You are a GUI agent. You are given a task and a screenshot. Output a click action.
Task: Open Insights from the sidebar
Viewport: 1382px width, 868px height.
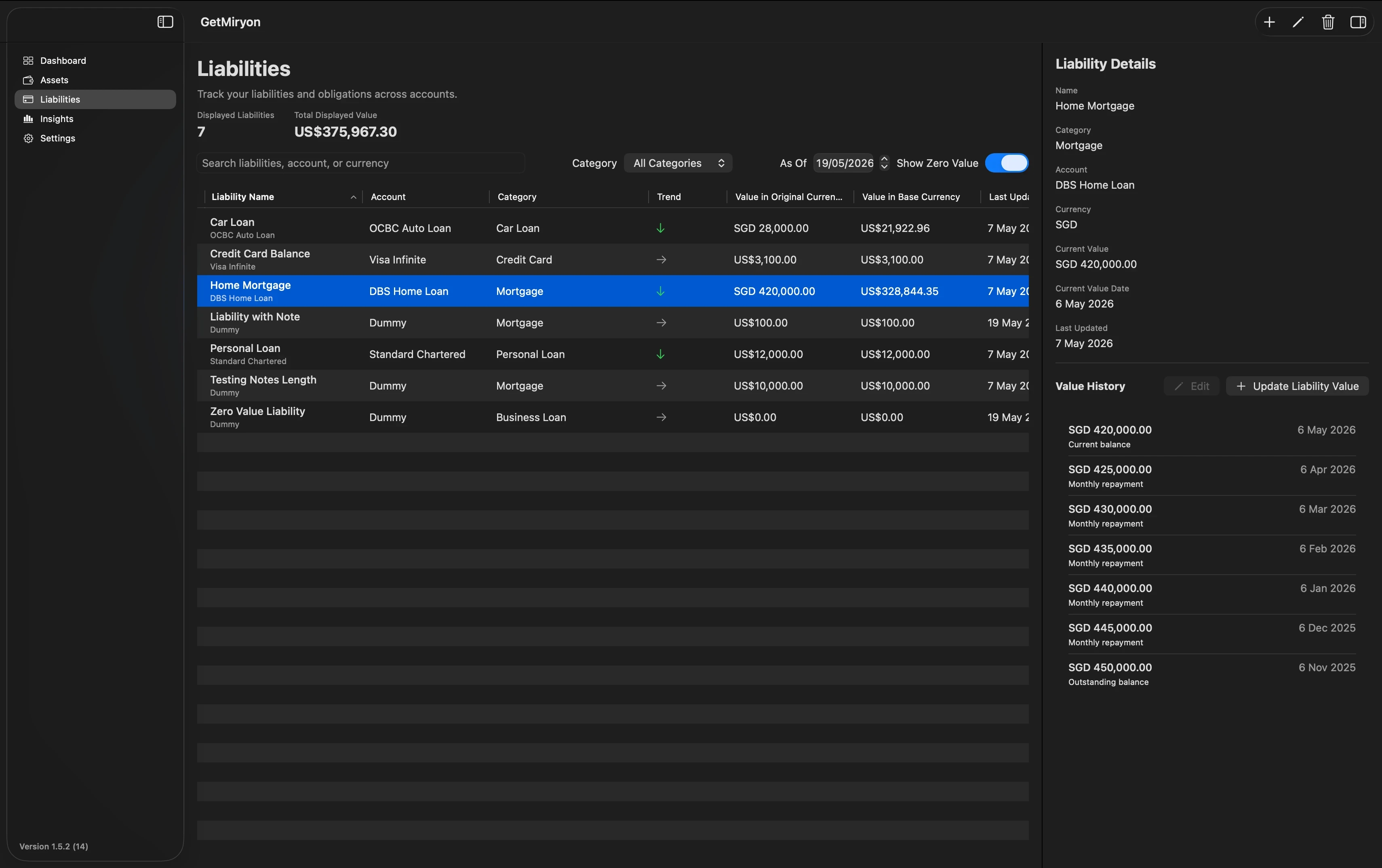tap(95, 119)
